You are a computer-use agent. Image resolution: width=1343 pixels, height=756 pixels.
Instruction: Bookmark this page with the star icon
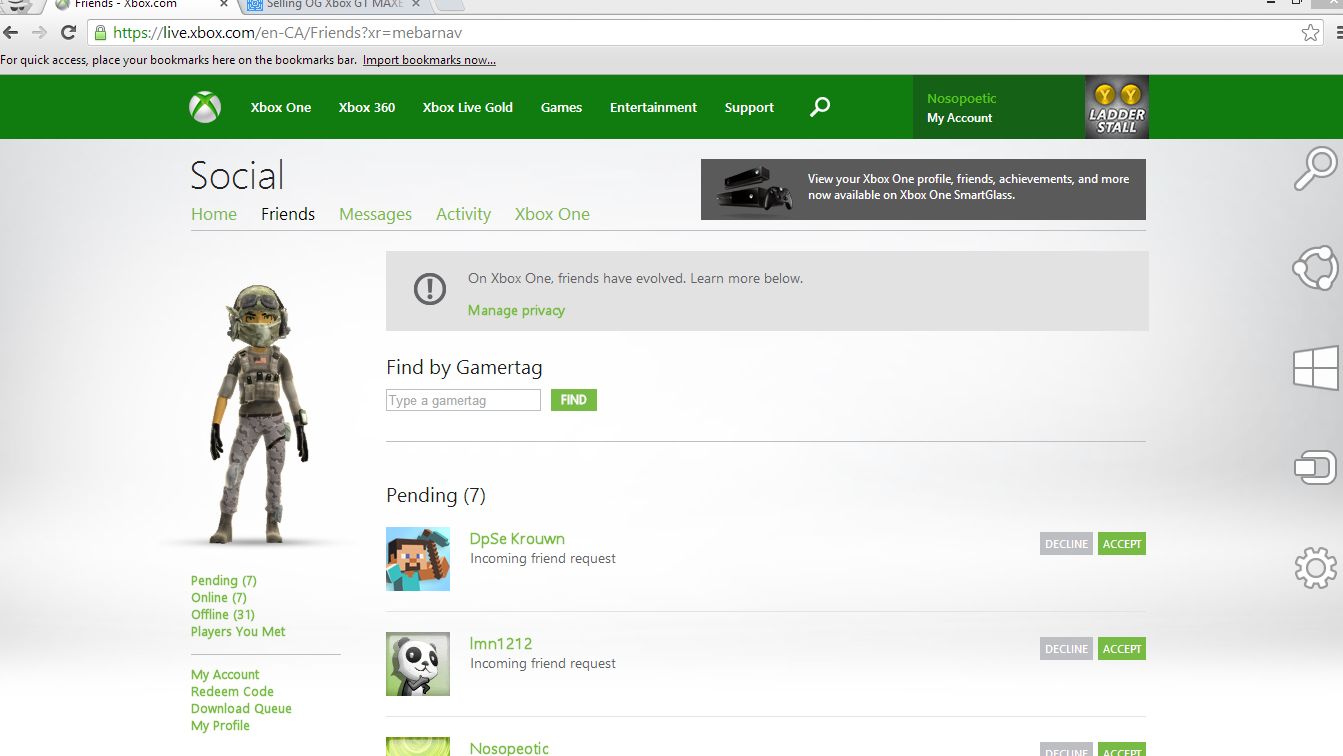click(1310, 33)
